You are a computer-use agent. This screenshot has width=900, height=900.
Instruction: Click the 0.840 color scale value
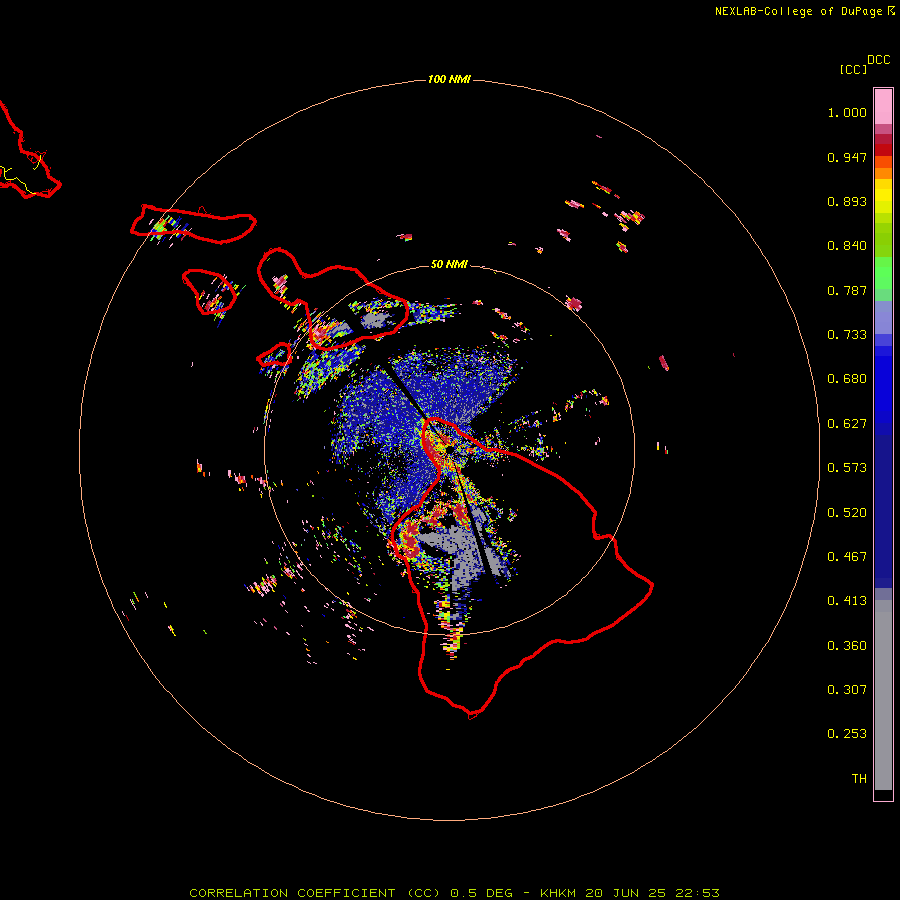847,246
